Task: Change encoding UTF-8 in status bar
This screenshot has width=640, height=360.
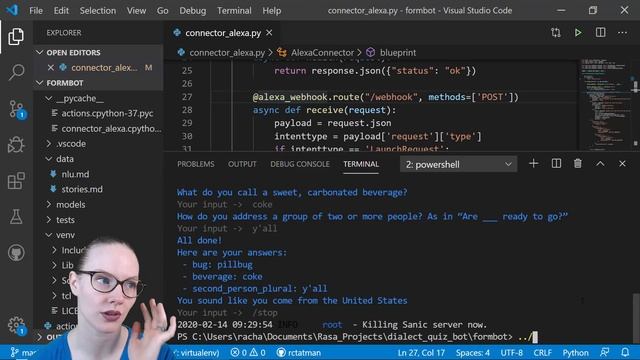Action: [x=511, y=352]
